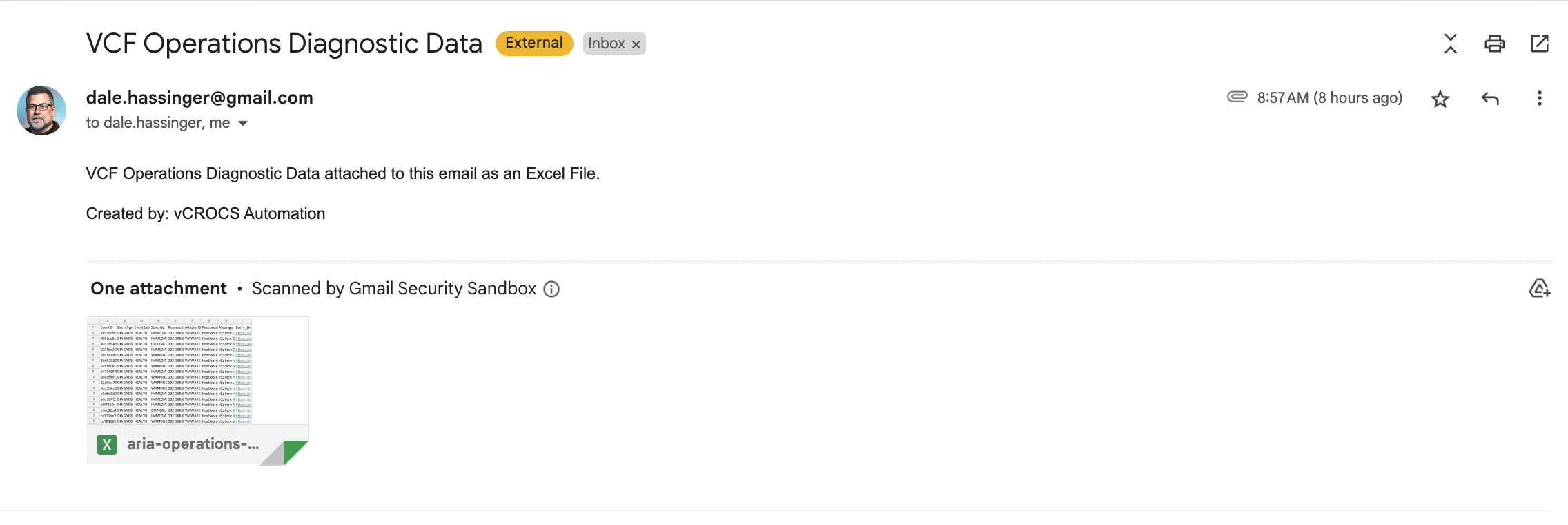Screen dimensions: 1568x525
Task: Expand recipient details arrow
Action: (x=243, y=124)
